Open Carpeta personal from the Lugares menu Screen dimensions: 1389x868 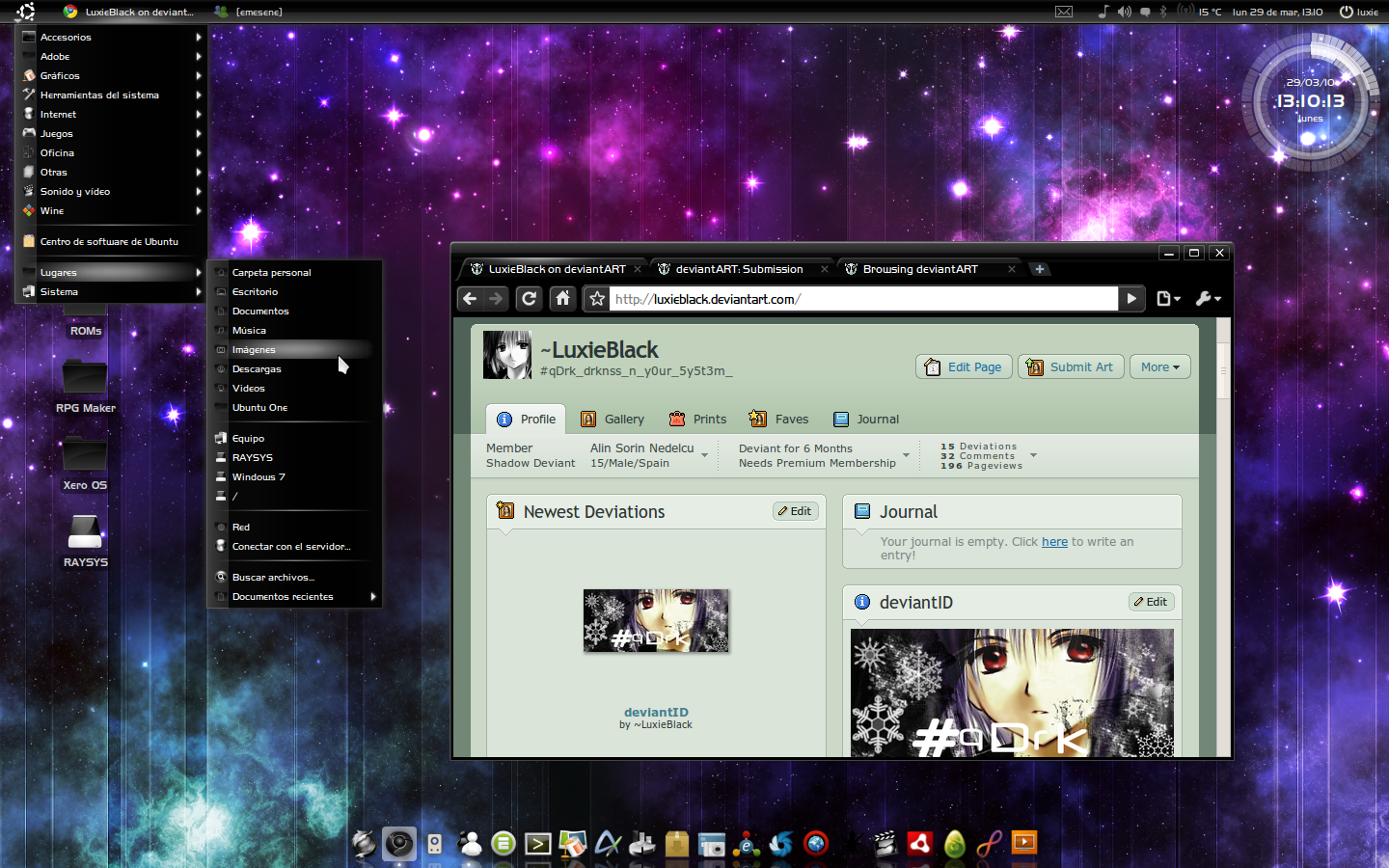point(295,272)
